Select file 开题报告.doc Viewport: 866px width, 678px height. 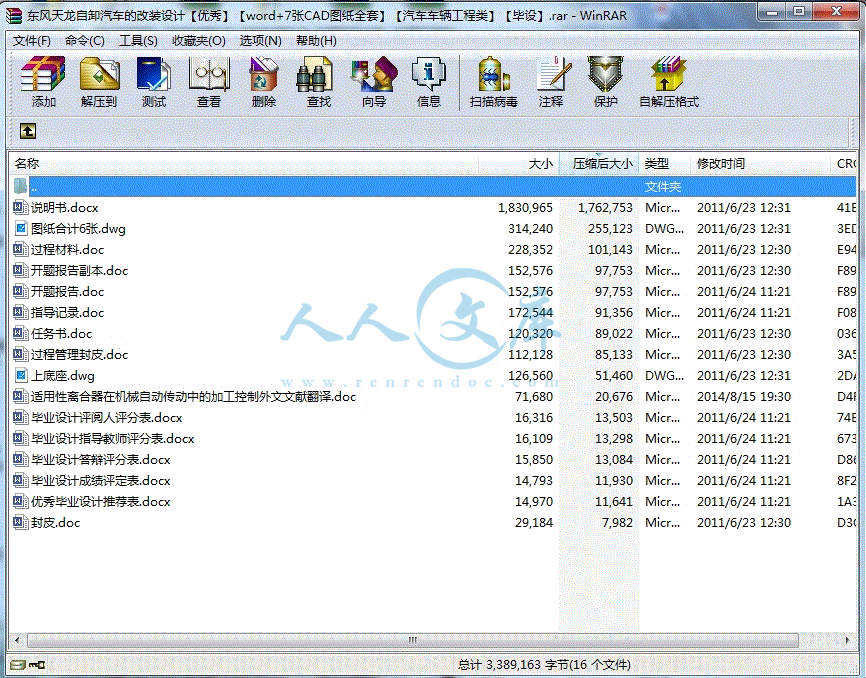click(67, 292)
